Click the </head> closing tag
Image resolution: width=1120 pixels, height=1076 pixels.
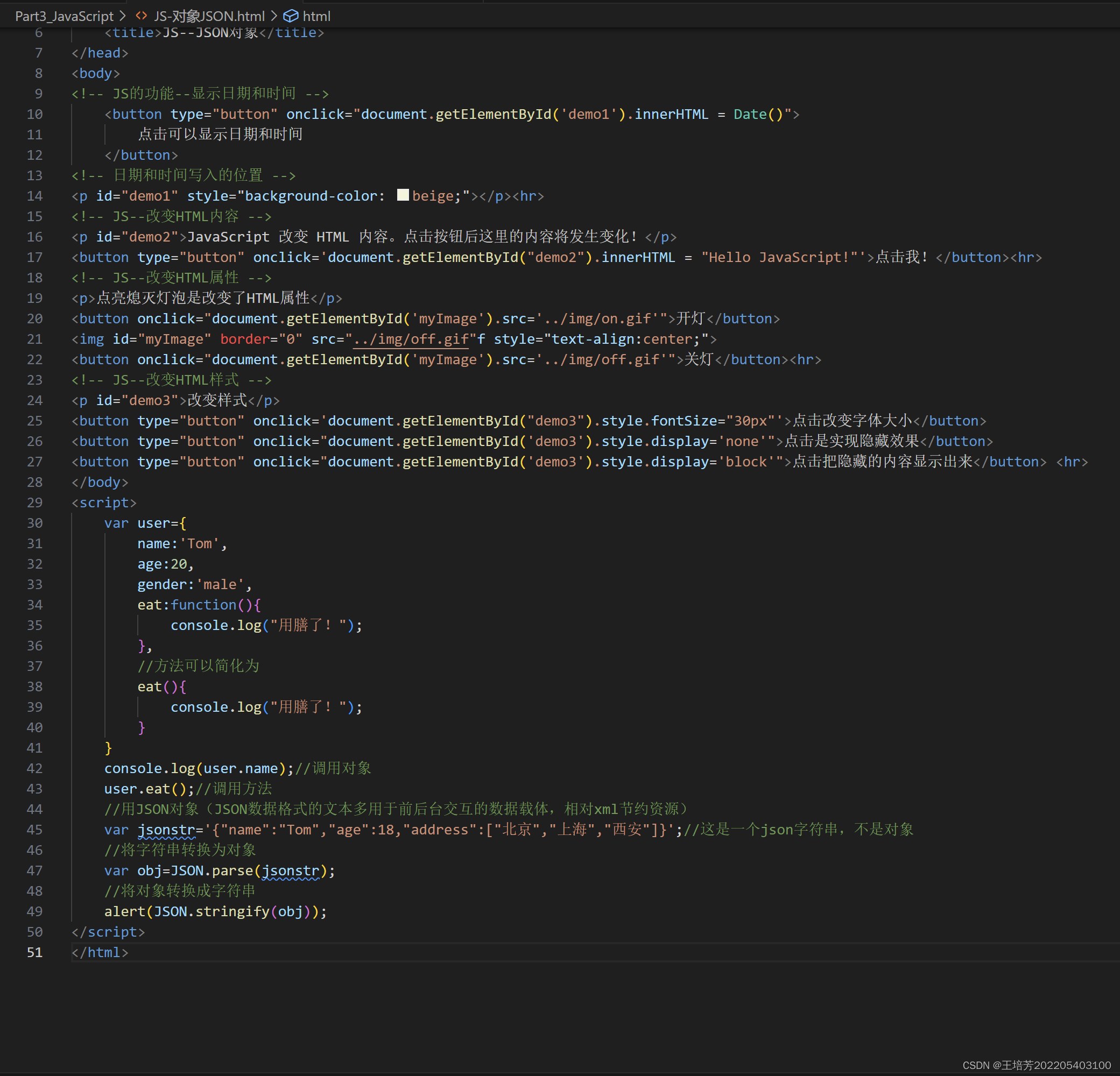click(100, 53)
